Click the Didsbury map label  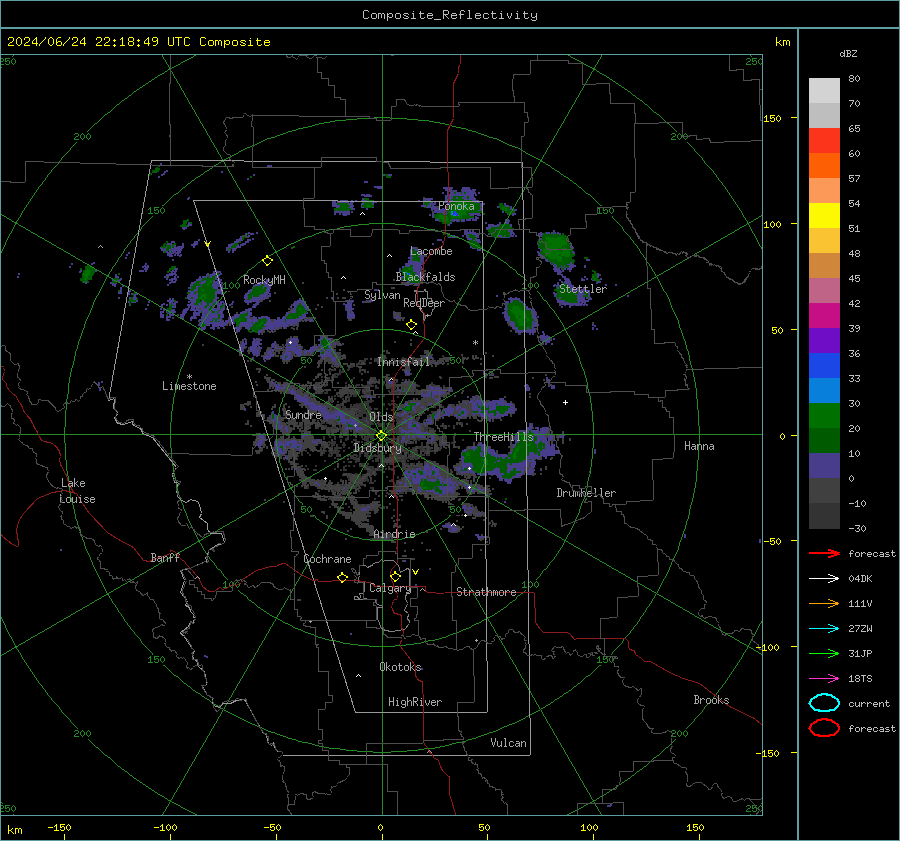click(377, 448)
